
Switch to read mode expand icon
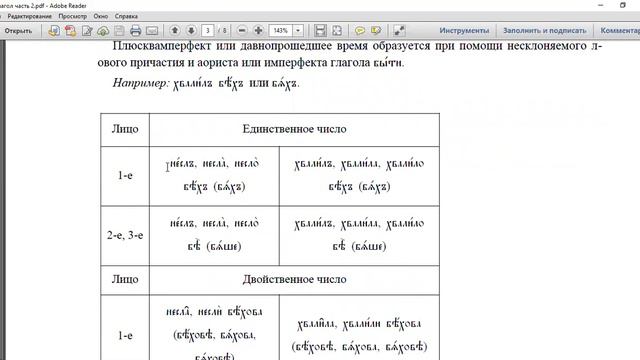point(399,31)
